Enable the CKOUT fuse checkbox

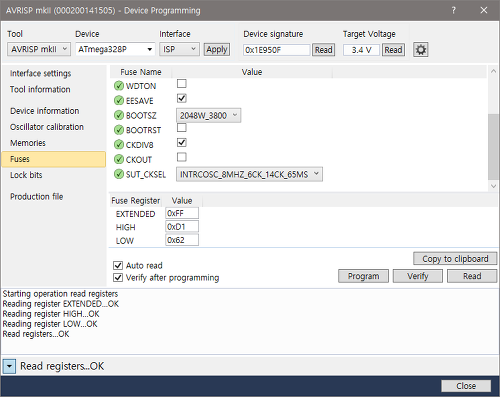click(182, 157)
